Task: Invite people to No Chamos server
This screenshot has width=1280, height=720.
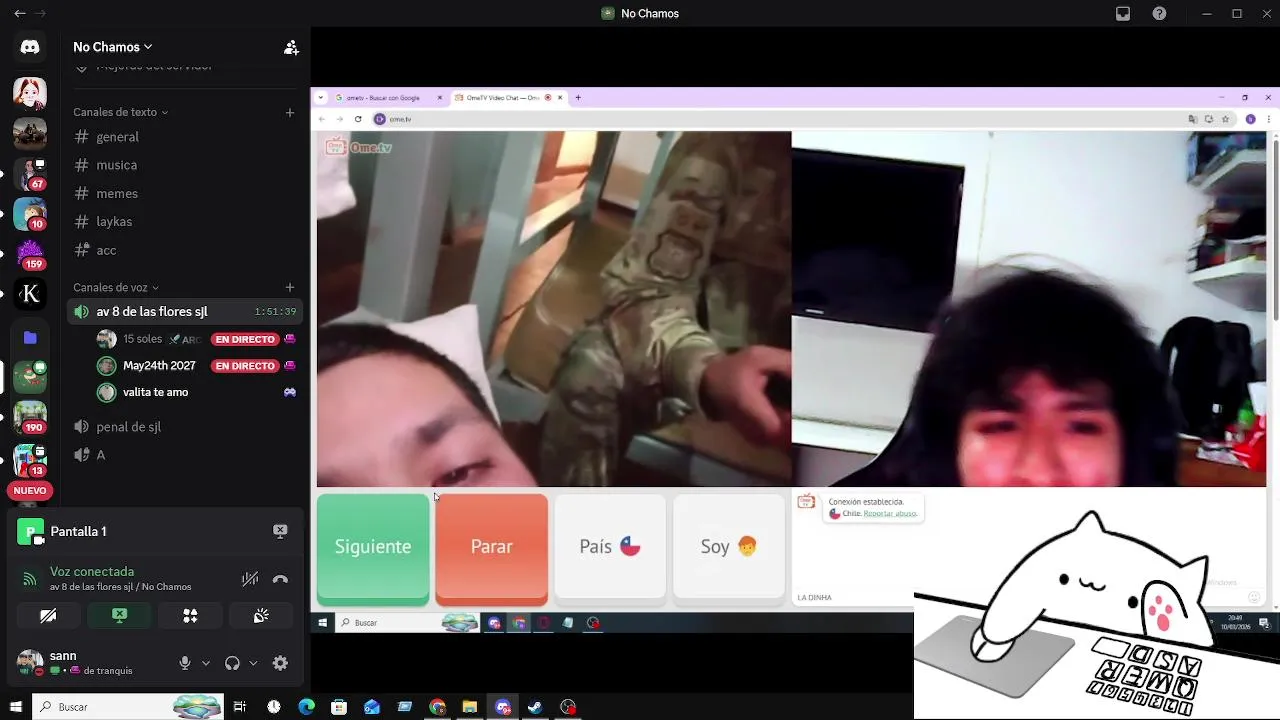Action: [291, 47]
